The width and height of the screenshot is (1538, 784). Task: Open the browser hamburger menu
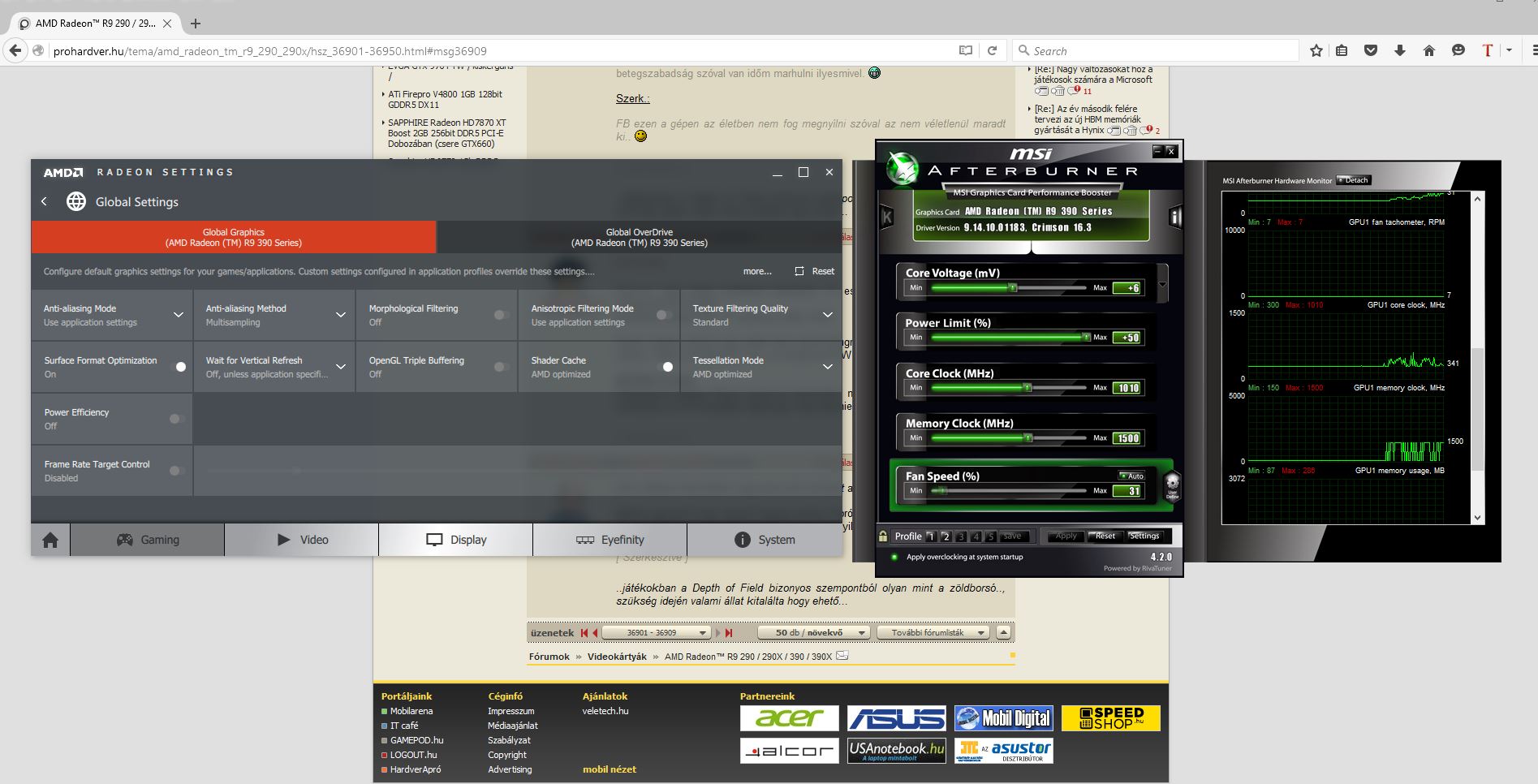tap(1533, 50)
